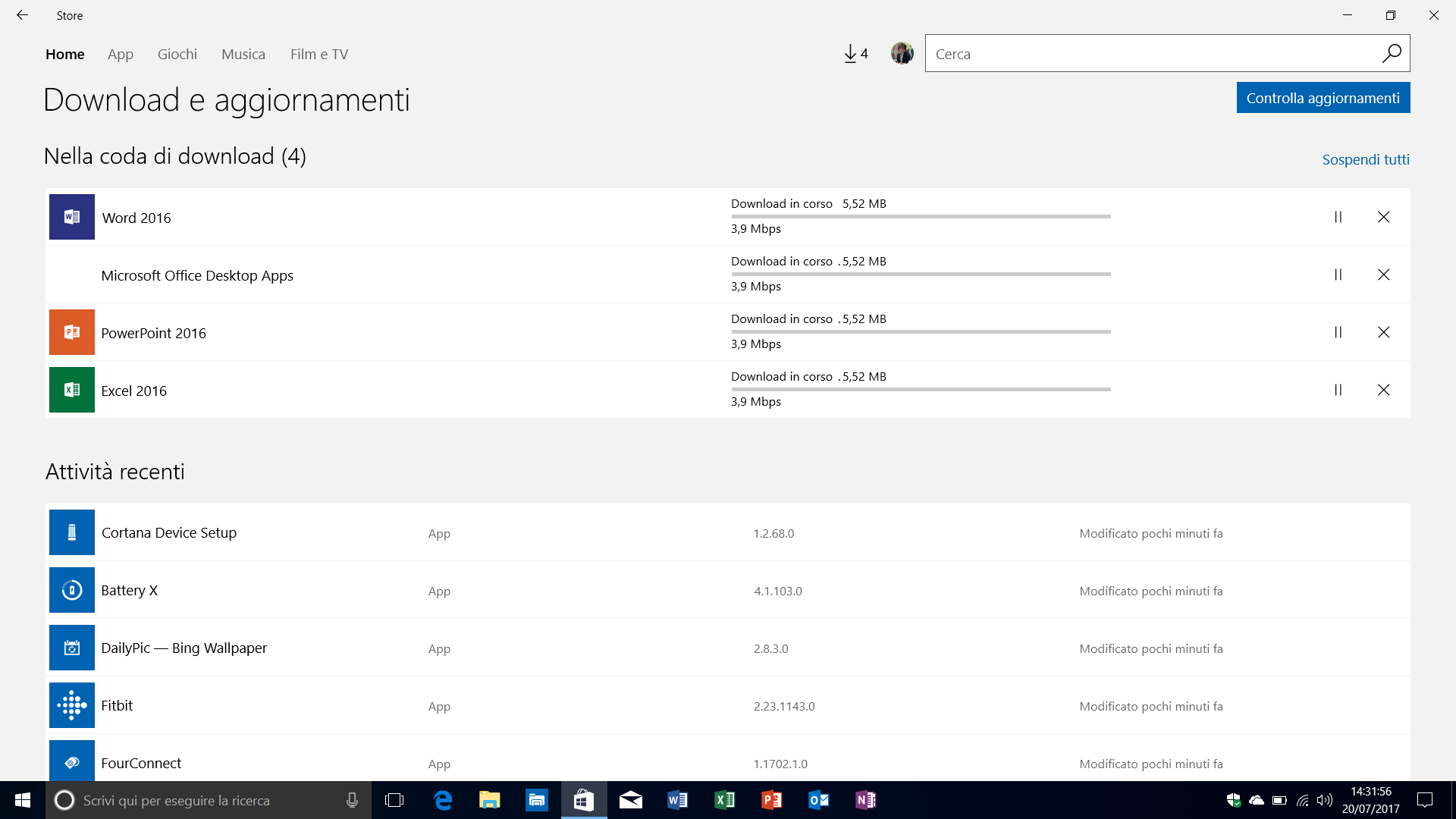Open the volume control in system tray
Viewport: 1456px width, 819px height.
coord(1325,800)
